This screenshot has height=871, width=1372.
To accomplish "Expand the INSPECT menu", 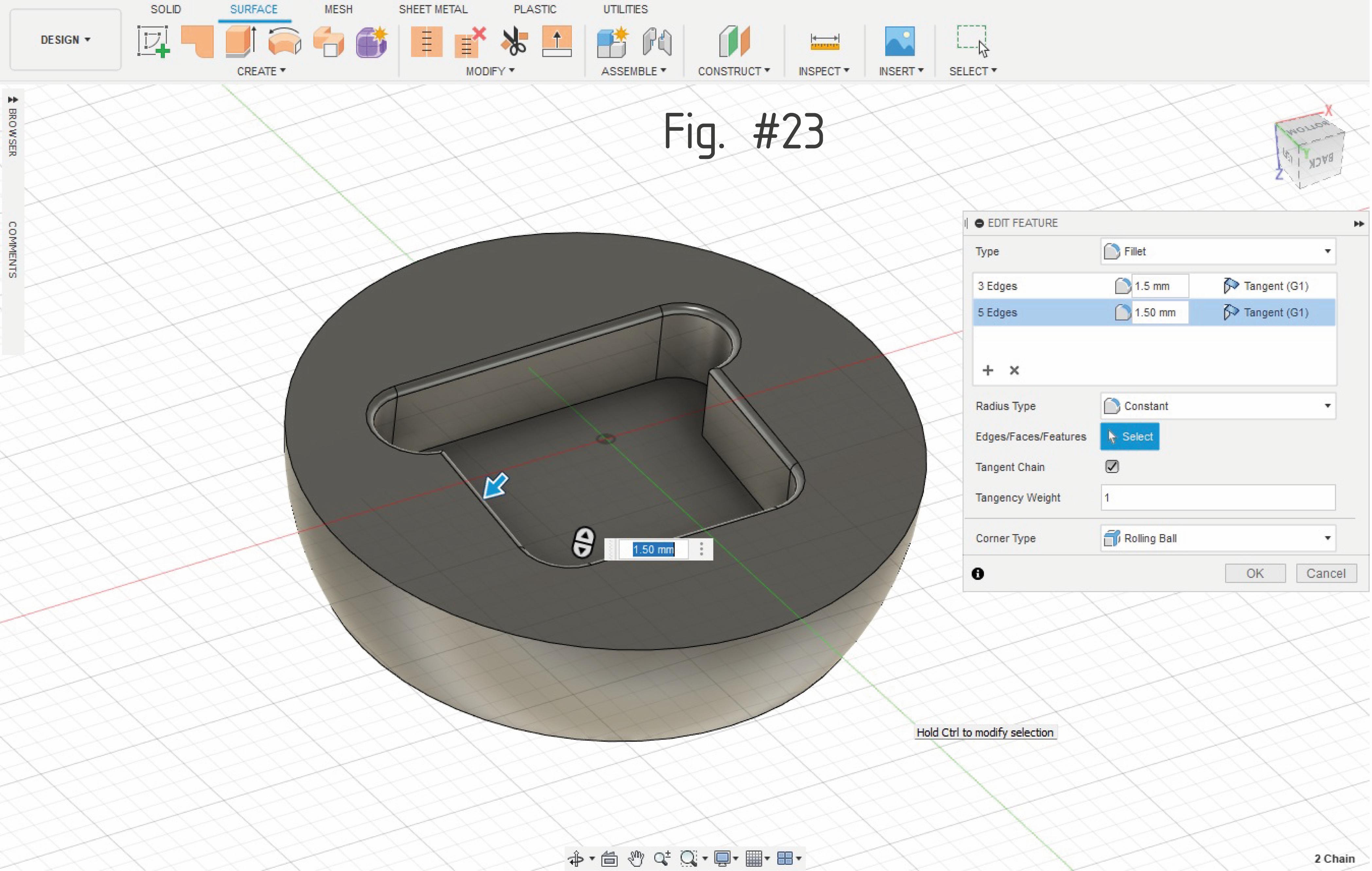I will (824, 71).
